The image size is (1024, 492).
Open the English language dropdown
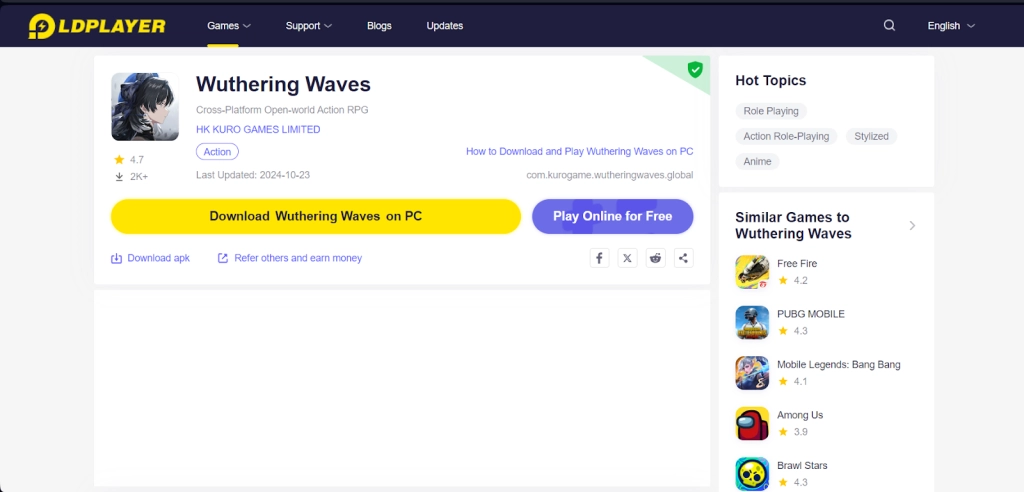point(952,25)
